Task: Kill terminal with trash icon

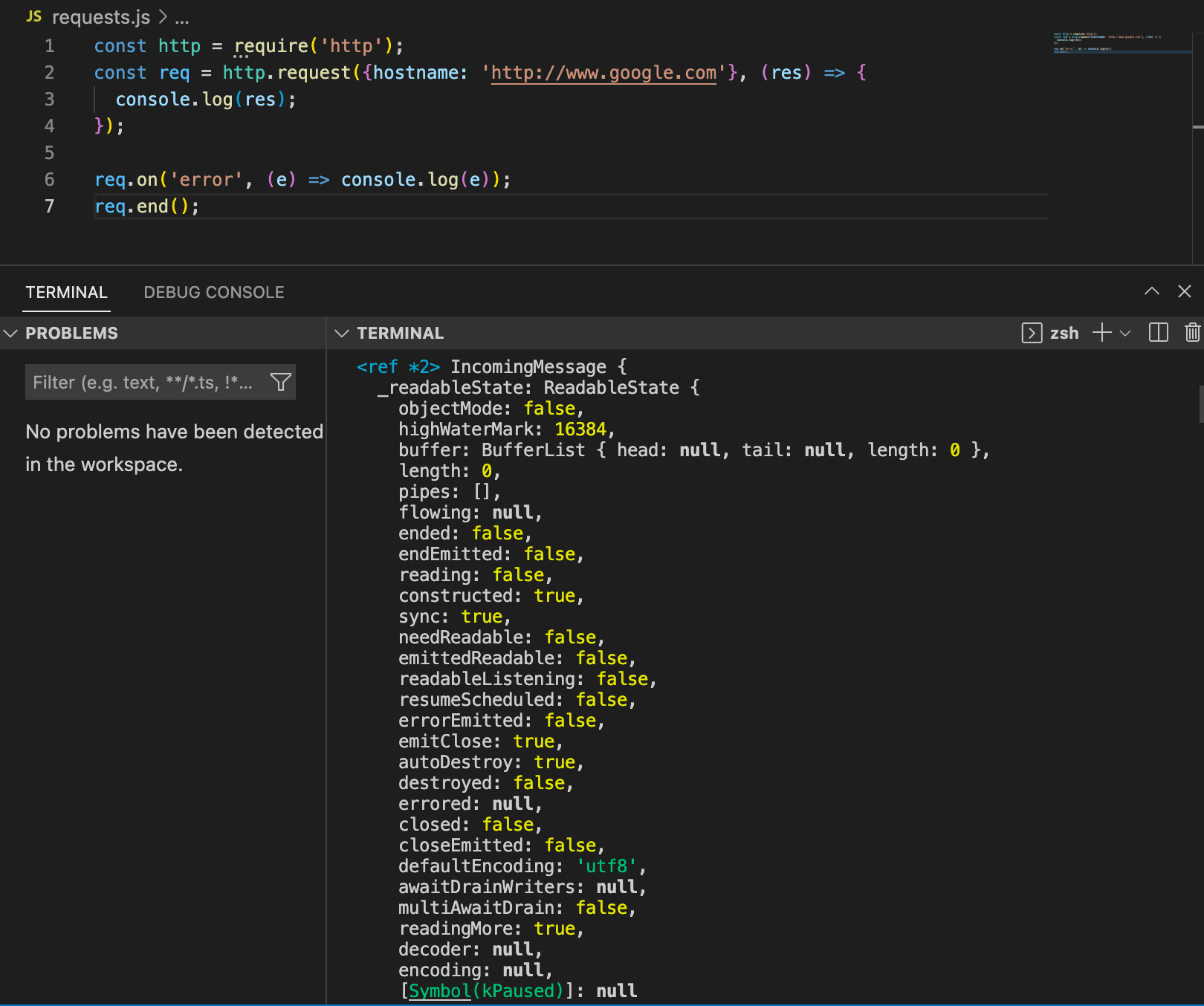Action: (1193, 333)
